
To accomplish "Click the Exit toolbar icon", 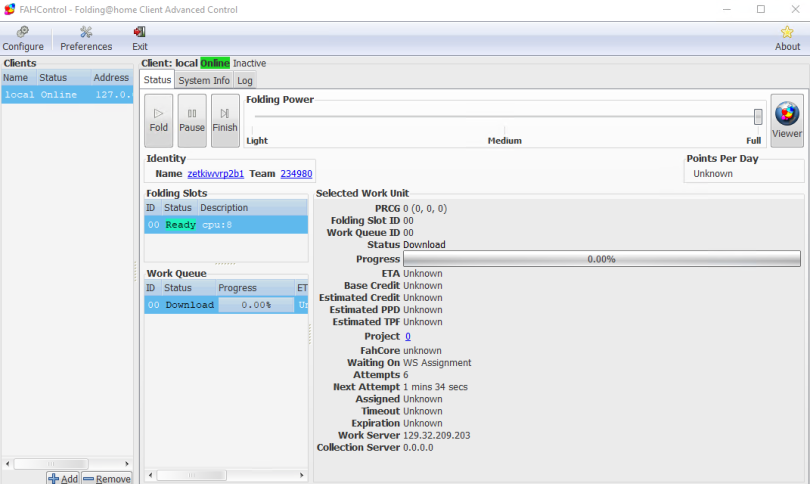I will coord(139,39).
